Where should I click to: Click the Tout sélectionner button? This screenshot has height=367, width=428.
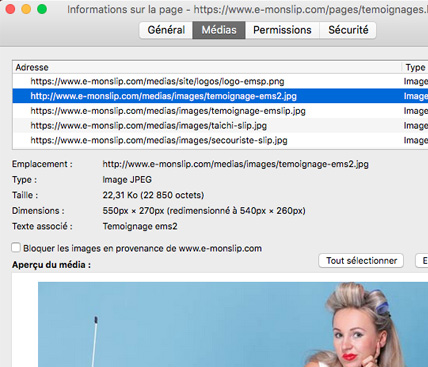361,261
